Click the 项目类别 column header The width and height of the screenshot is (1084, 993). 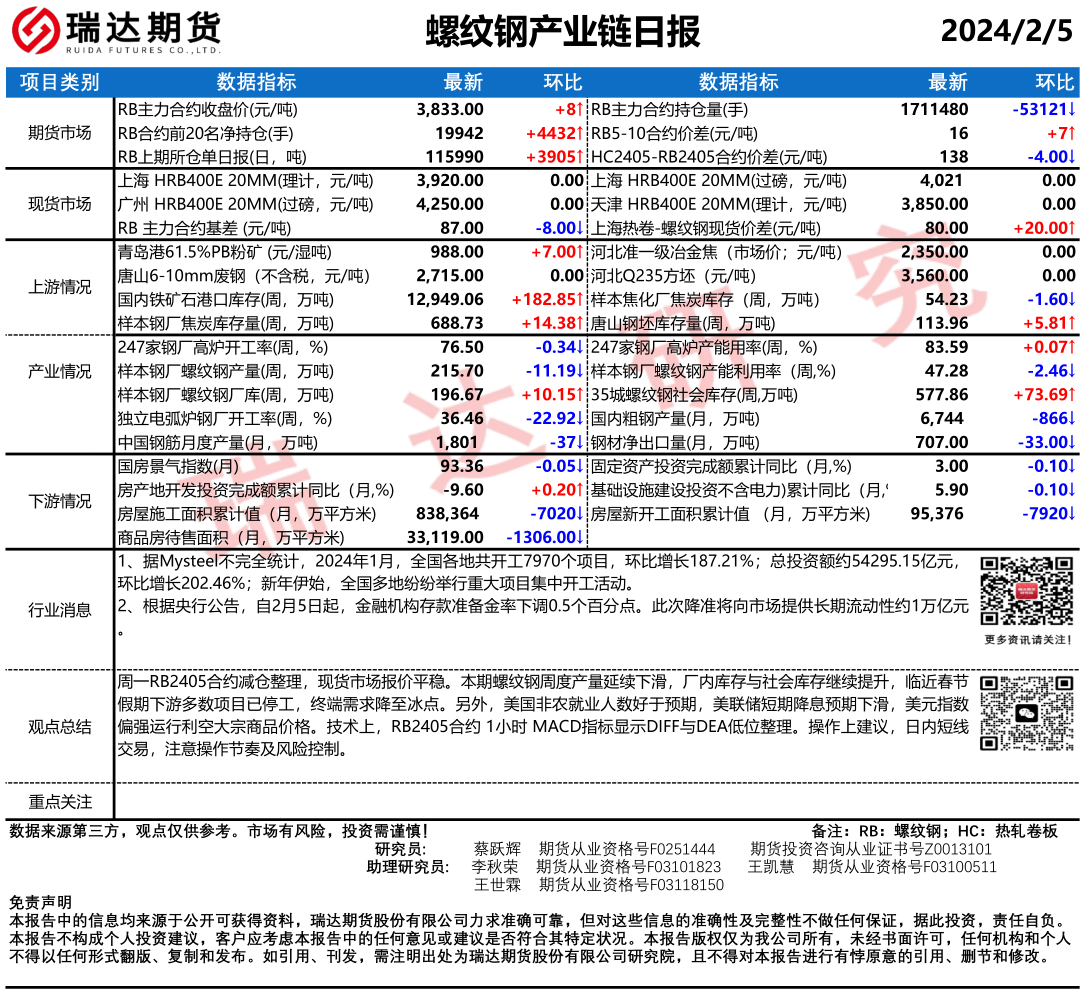pos(59,82)
